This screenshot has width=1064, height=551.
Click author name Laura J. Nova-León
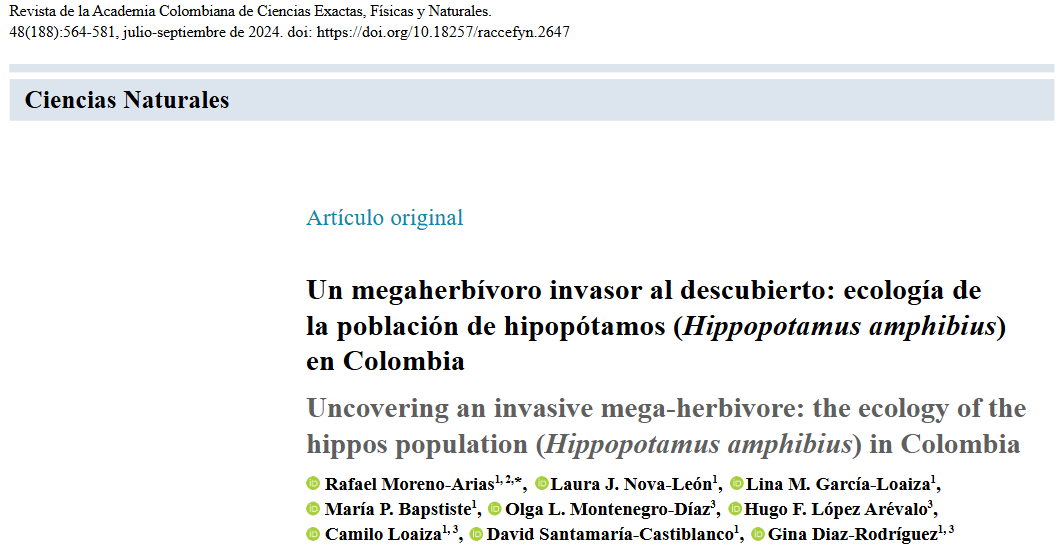[x=631, y=484]
